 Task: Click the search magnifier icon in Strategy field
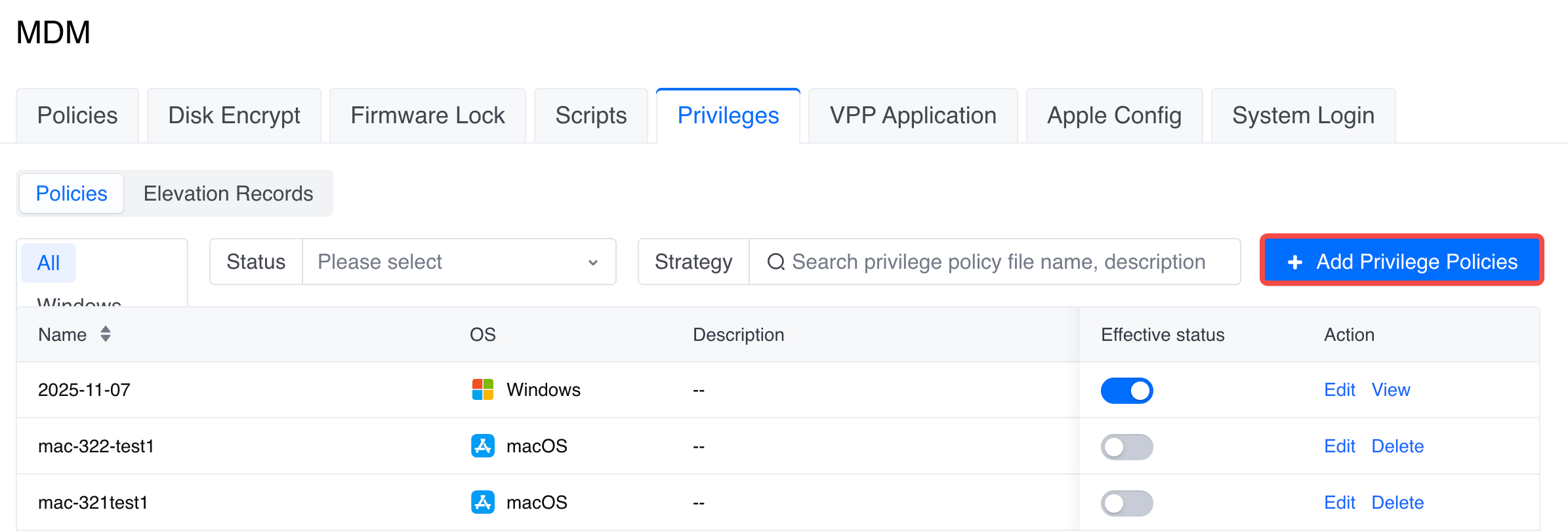[x=775, y=262]
